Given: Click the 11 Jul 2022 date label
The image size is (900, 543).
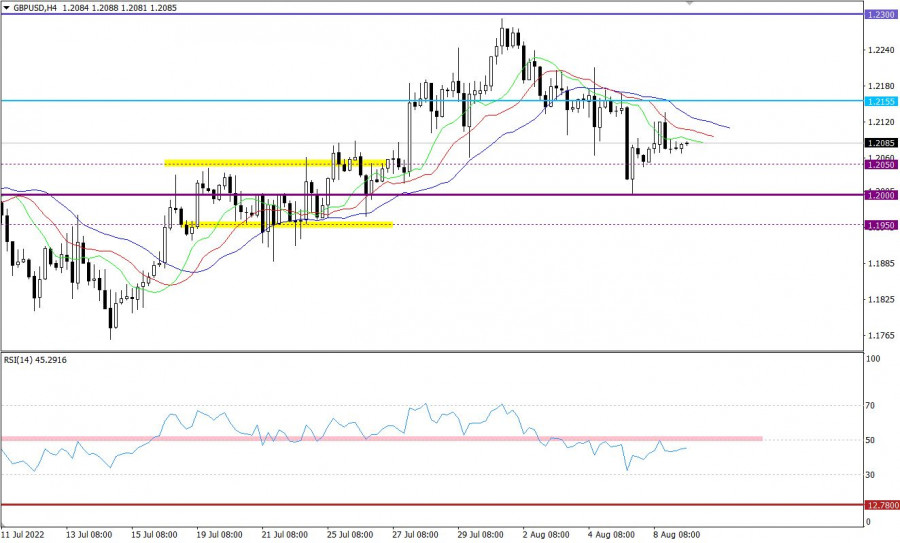Looking at the screenshot, I should coord(24,535).
